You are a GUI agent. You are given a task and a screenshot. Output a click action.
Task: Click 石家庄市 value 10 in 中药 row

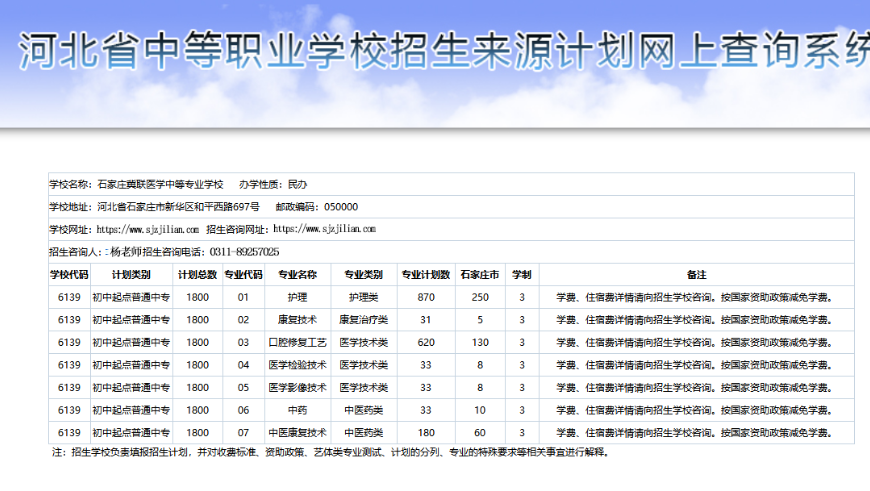point(480,411)
